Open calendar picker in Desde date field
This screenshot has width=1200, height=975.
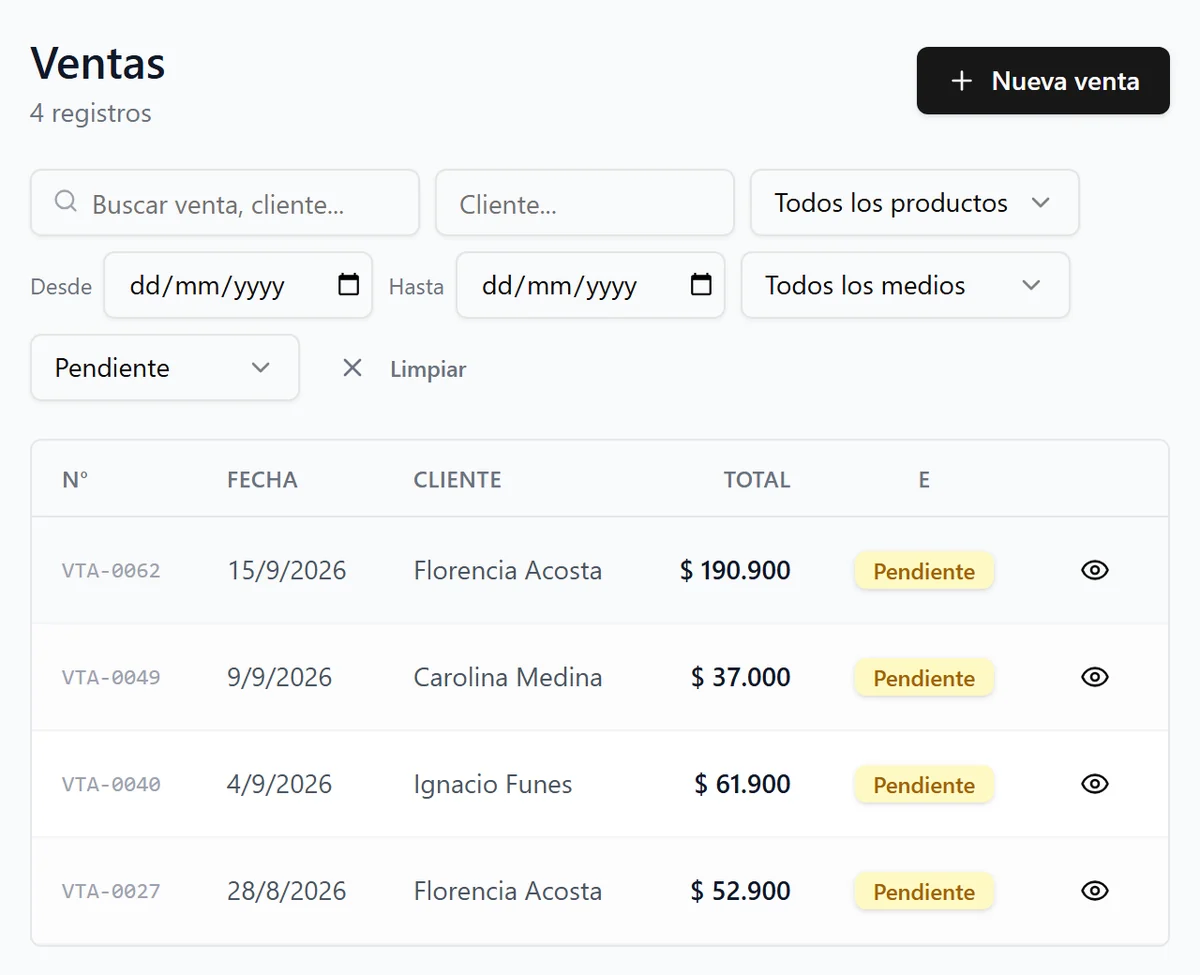point(348,285)
